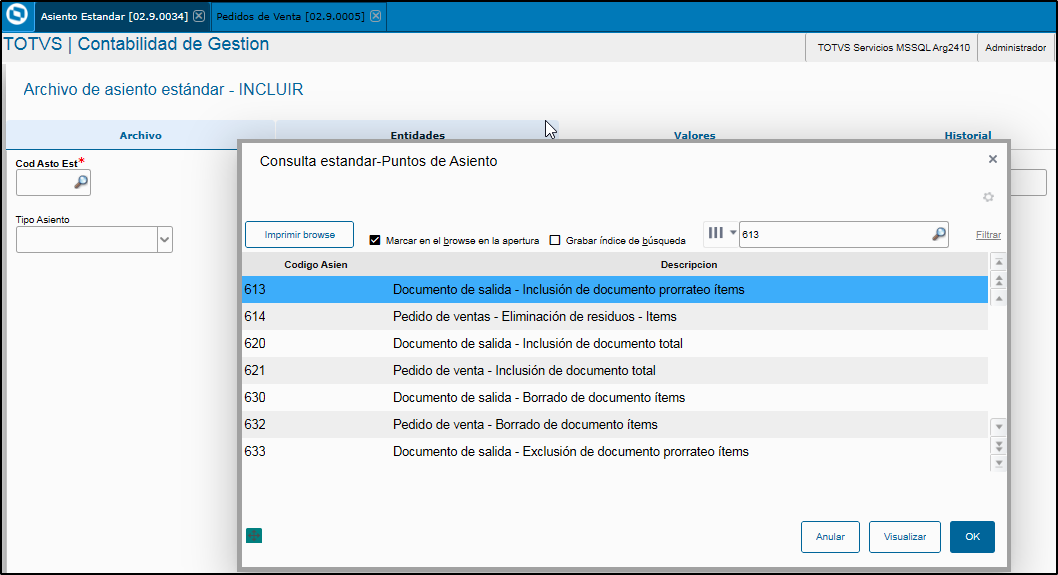Screen dimensions: 1058x575
Task: Click the search magnifier in the 613 field
Action: click(x=939, y=234)
